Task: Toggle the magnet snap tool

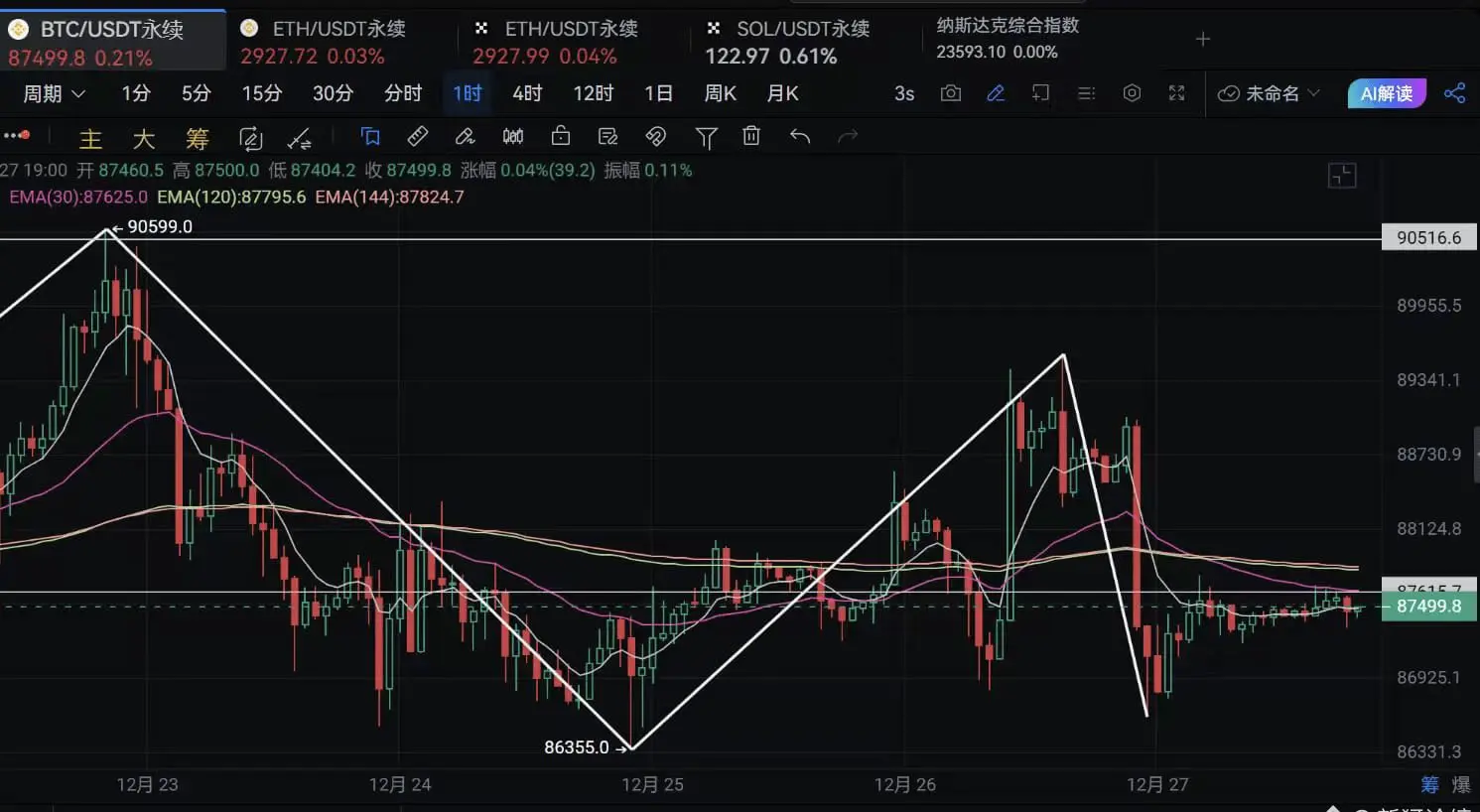Action: [x=656, y=136]
